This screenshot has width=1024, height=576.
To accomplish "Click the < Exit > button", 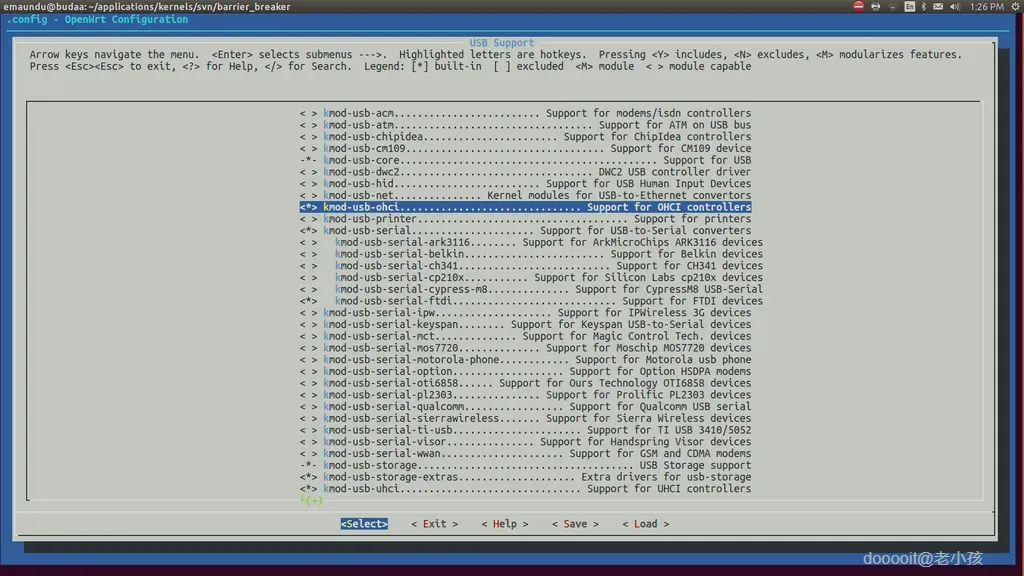I will coord(434,524).
